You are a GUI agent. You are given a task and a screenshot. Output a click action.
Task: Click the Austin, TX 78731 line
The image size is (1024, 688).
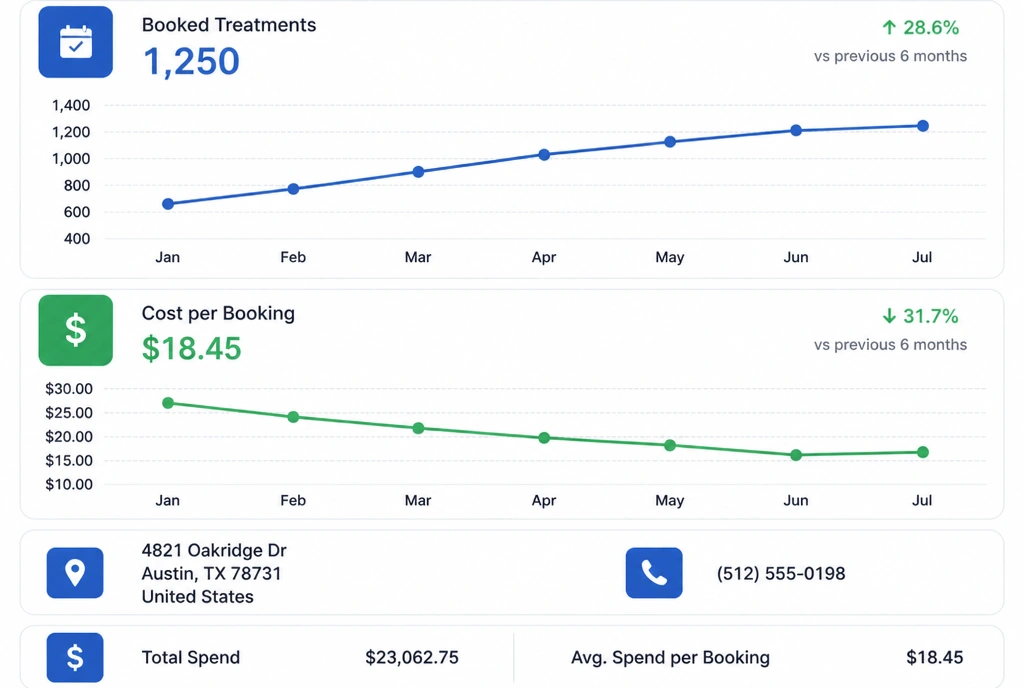point(212,573)
